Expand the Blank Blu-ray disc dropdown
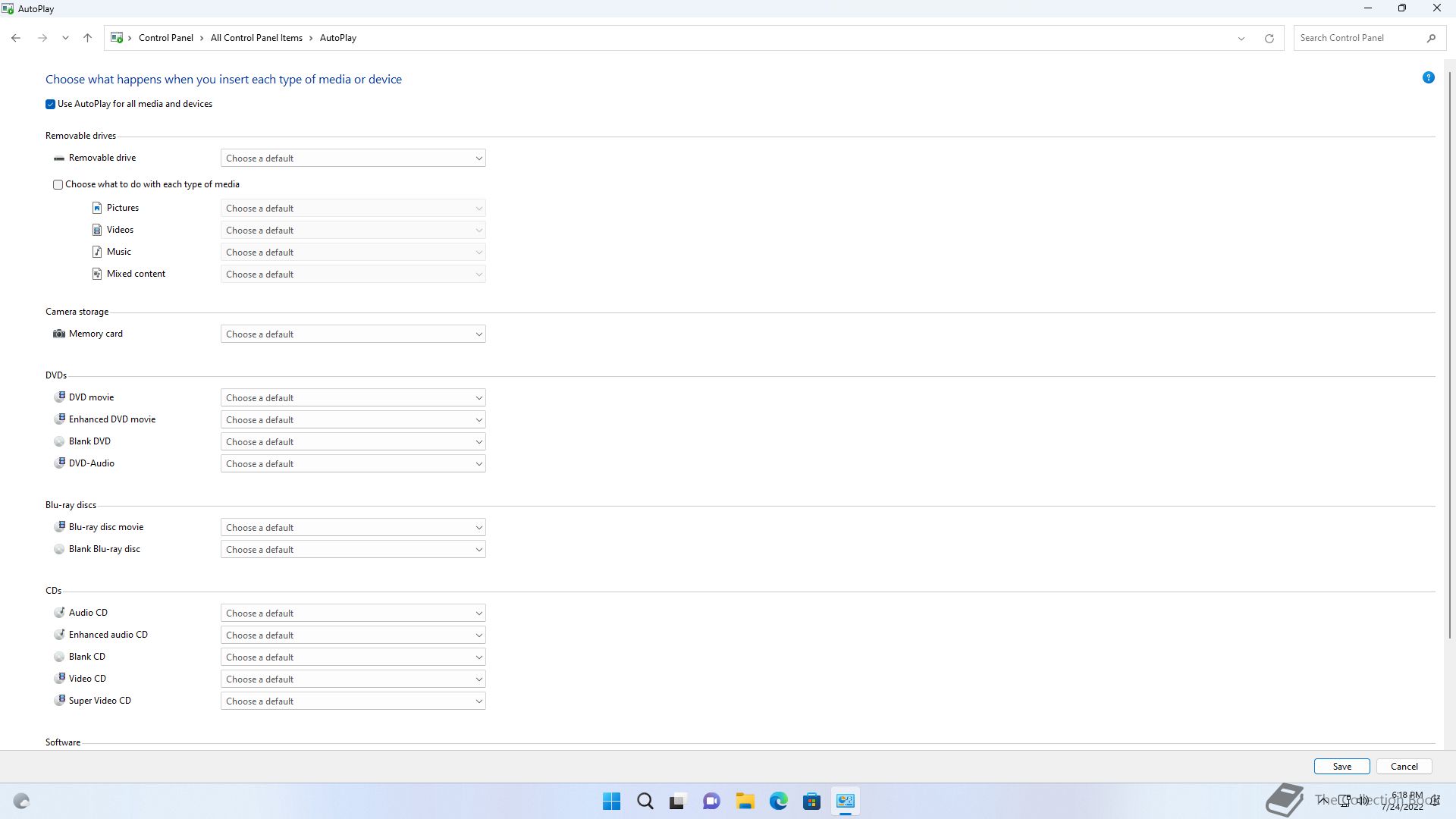 pyautogui.click(x=353, y=549)
